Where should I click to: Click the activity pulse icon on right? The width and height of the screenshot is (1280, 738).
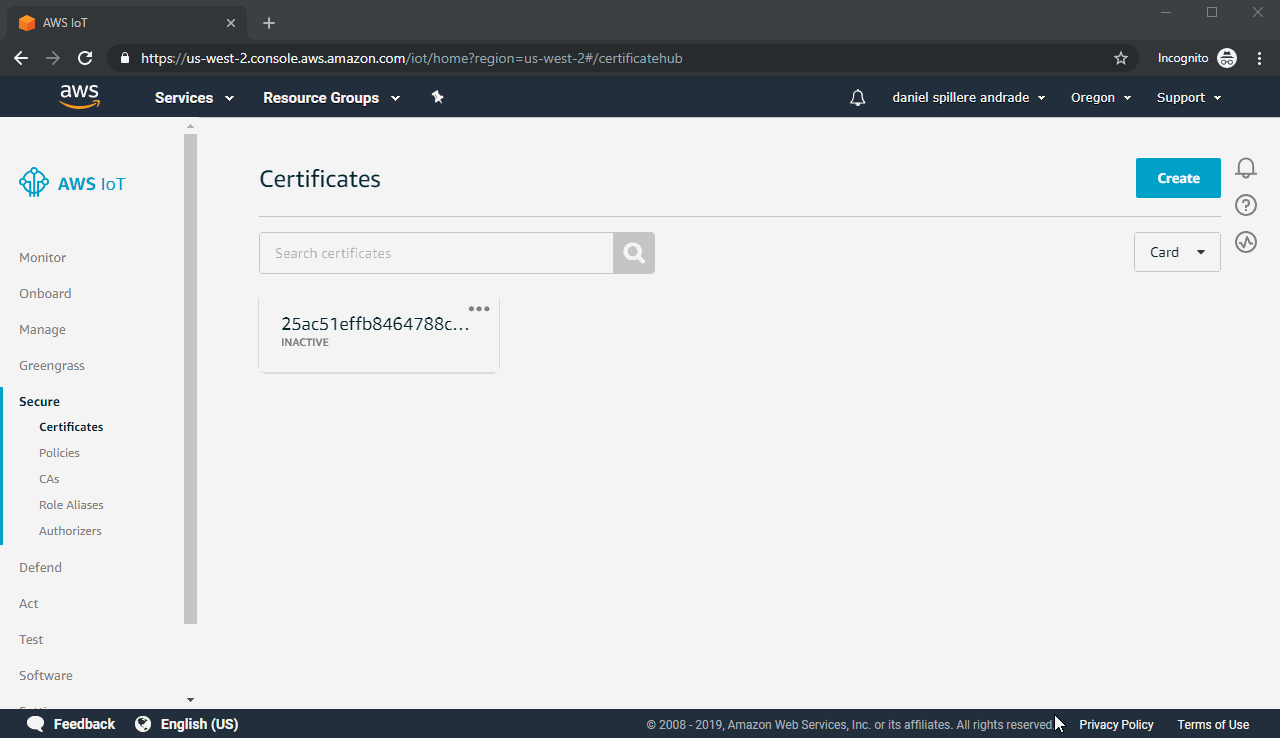[1245, 242]
